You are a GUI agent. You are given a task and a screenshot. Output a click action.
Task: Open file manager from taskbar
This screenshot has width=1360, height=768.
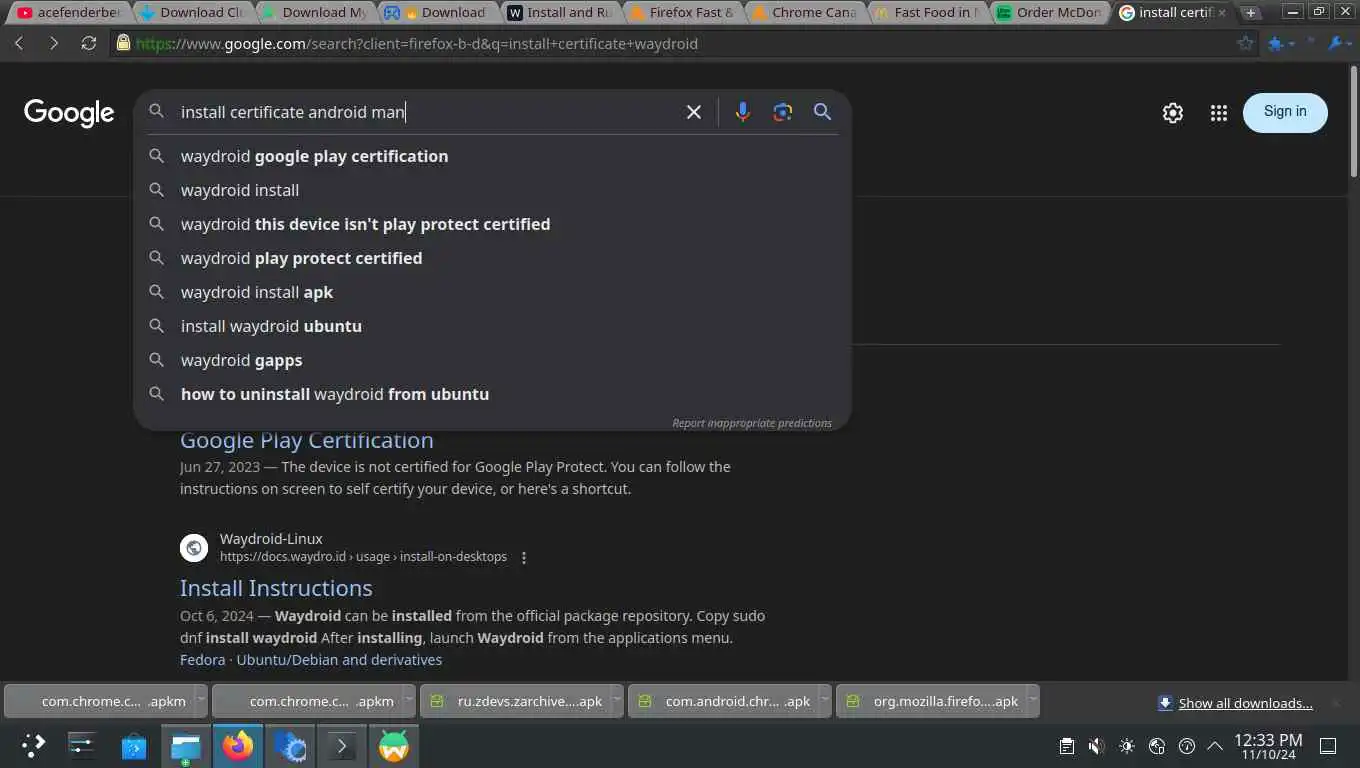(186, 746)
